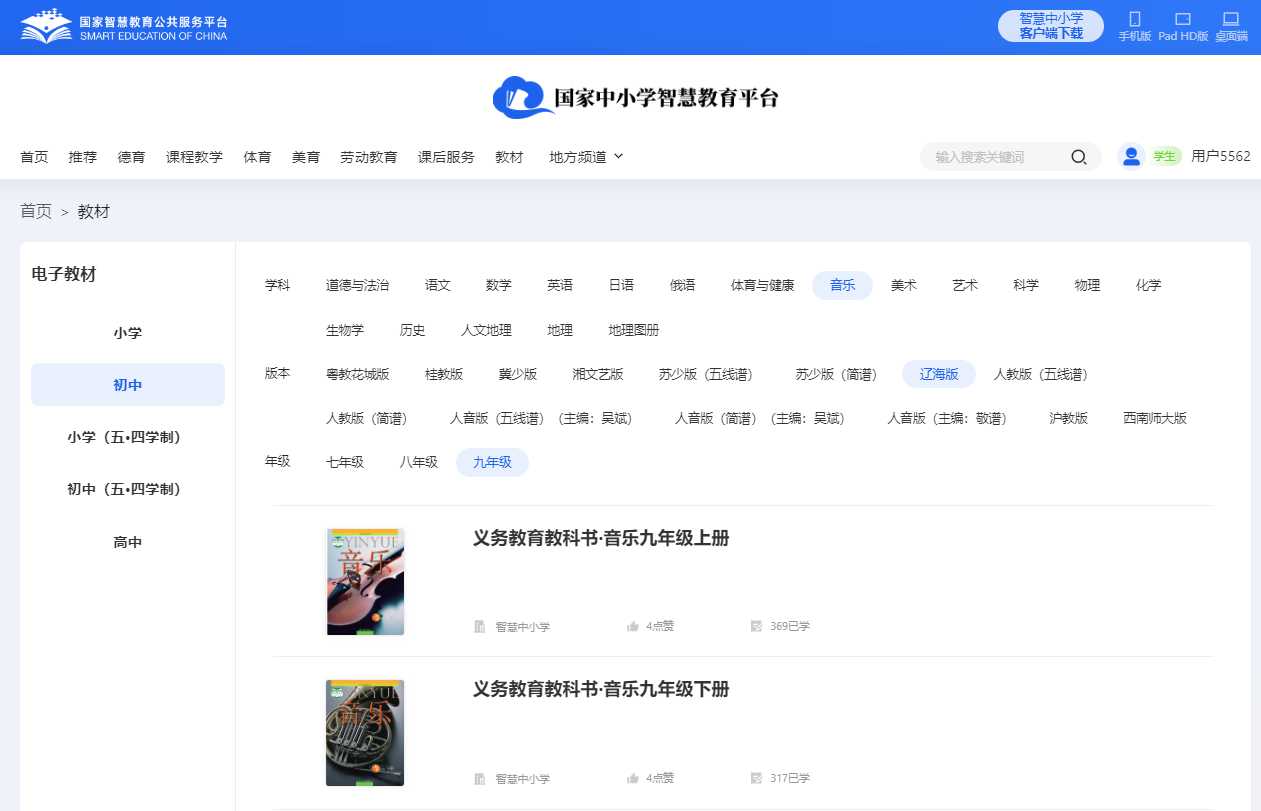Select the 人教版（五线谱） edition
Screen dimensions: 1261x811
pos(1041,374)
